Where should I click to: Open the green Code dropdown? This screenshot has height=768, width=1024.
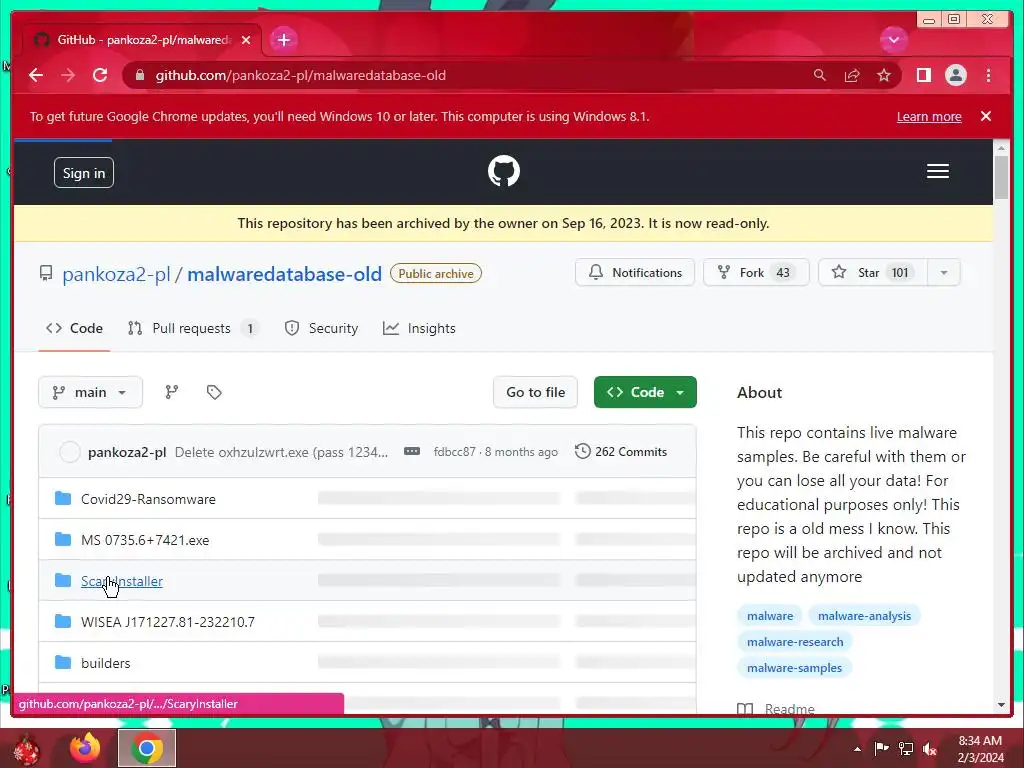tap(645, 392)
